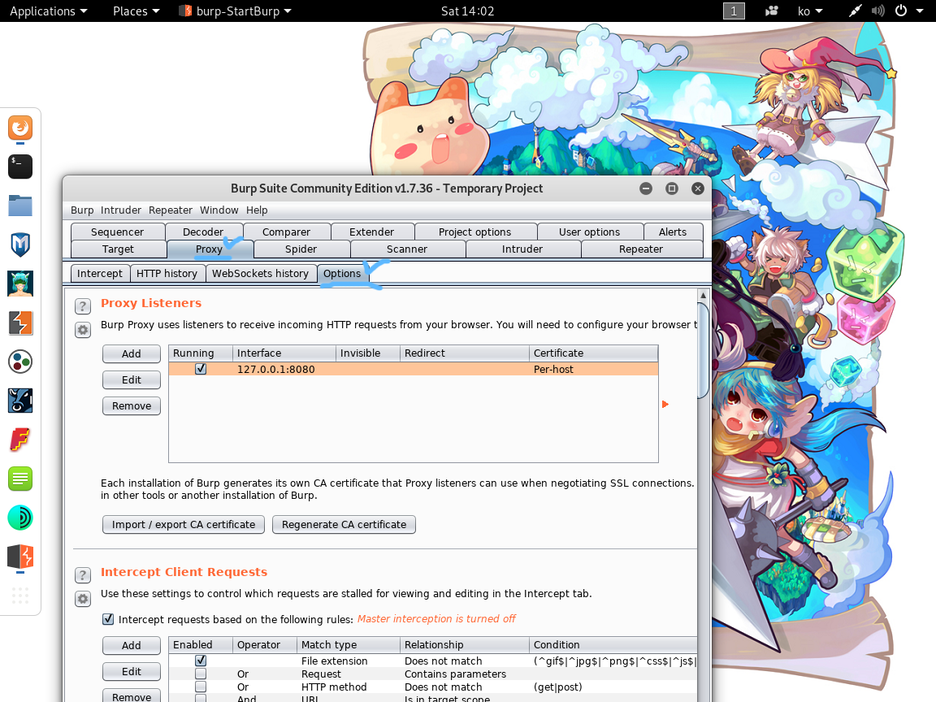This screenshot has height=702, width=936.
Task: Open the green notes dock icon
Action: [20, 479]
